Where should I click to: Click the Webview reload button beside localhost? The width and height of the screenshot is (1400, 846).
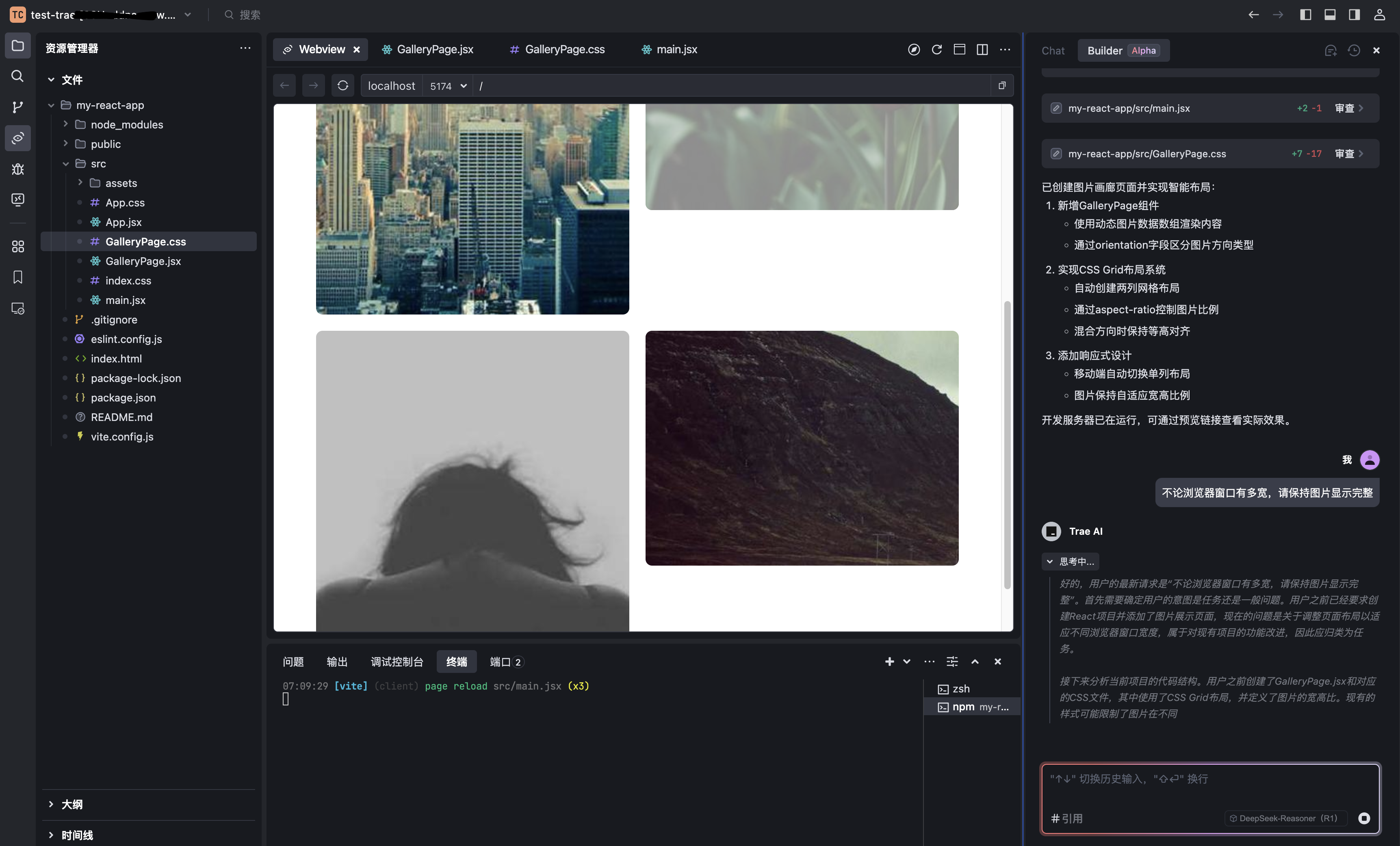pos(342,86)
